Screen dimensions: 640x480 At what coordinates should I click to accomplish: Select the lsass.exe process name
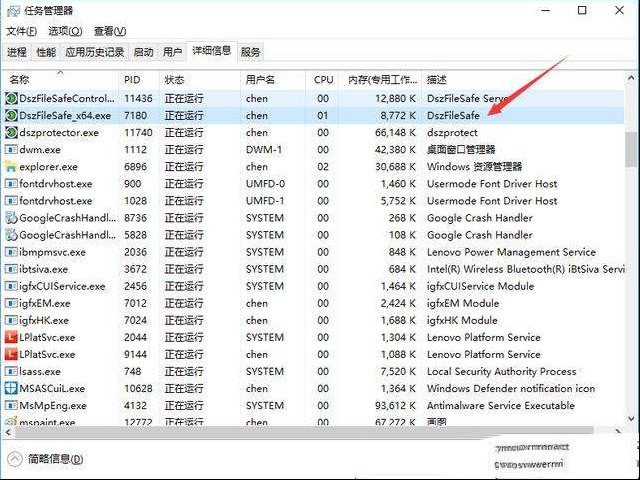coord(40,372)
